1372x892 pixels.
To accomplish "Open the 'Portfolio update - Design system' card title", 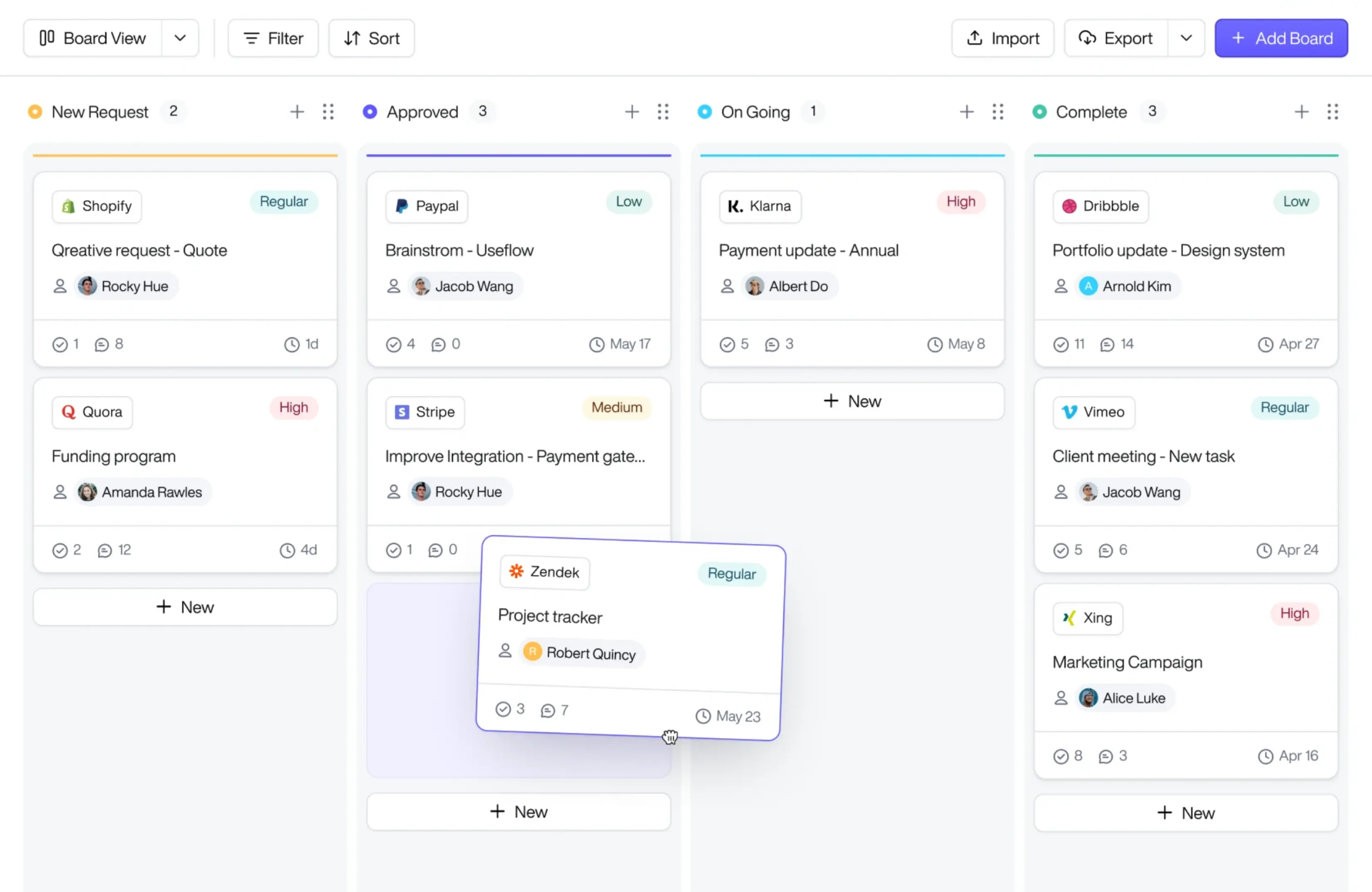I will 1169,250.
